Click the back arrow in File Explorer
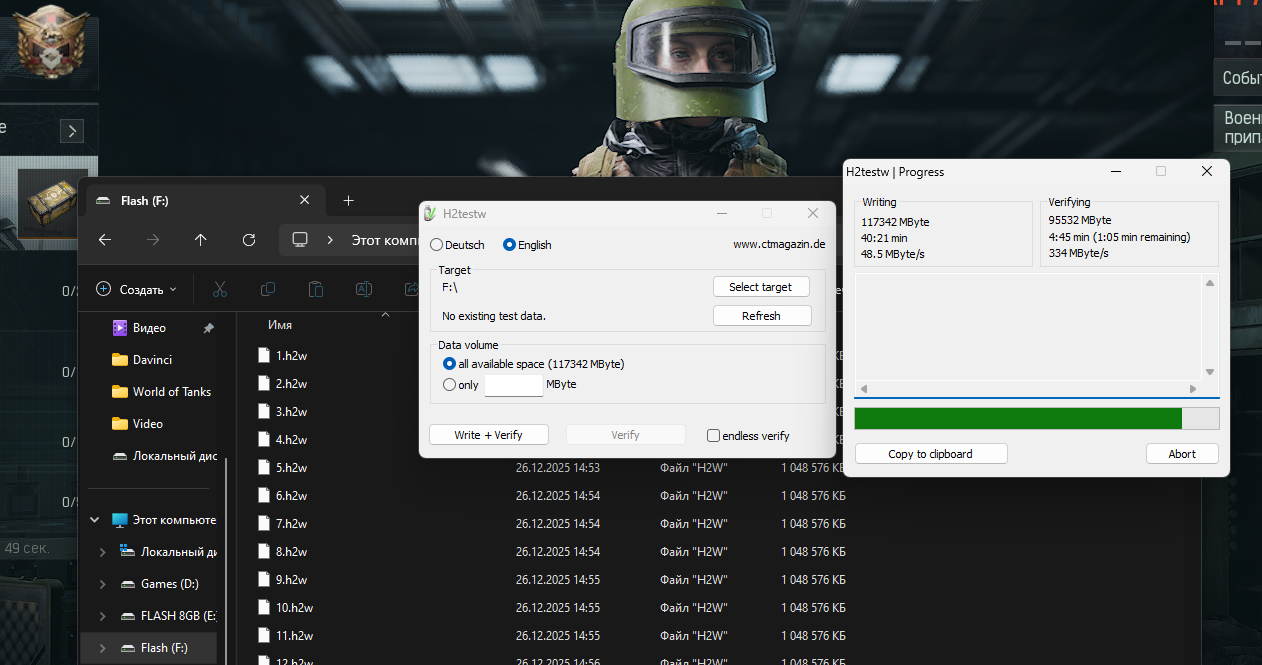1262x665 pixels. [x=105, y=240]
